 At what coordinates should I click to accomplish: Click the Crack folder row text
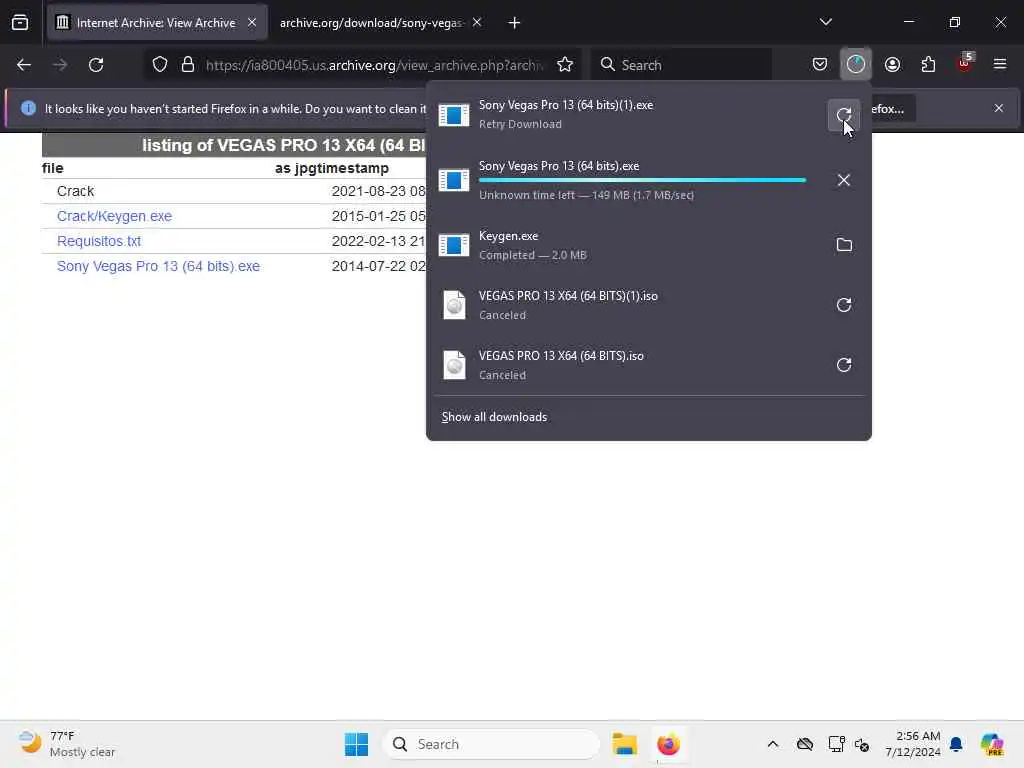tap(75, 191)
